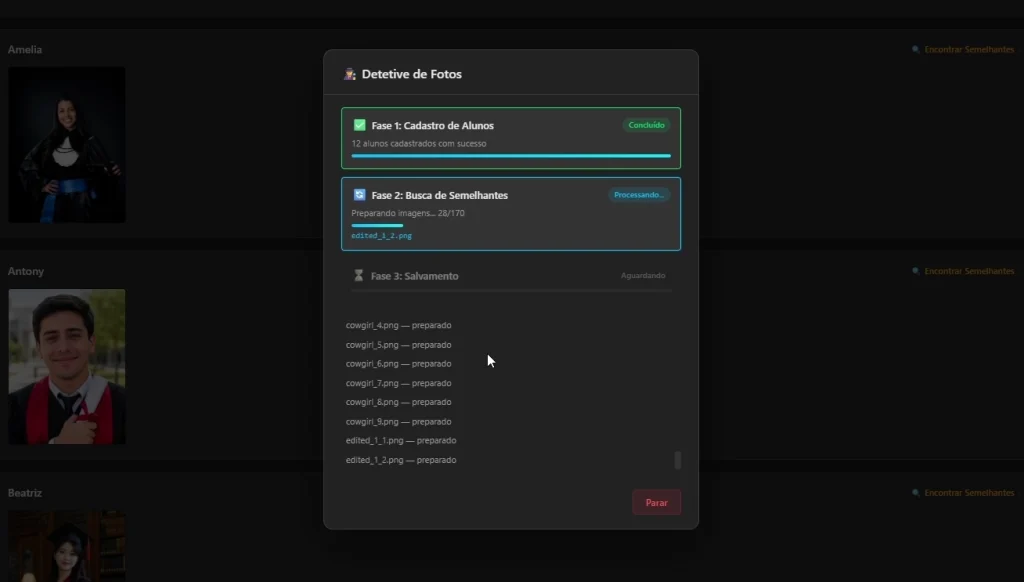Select the cowgirl_4.png log entry

pos(398,325)
